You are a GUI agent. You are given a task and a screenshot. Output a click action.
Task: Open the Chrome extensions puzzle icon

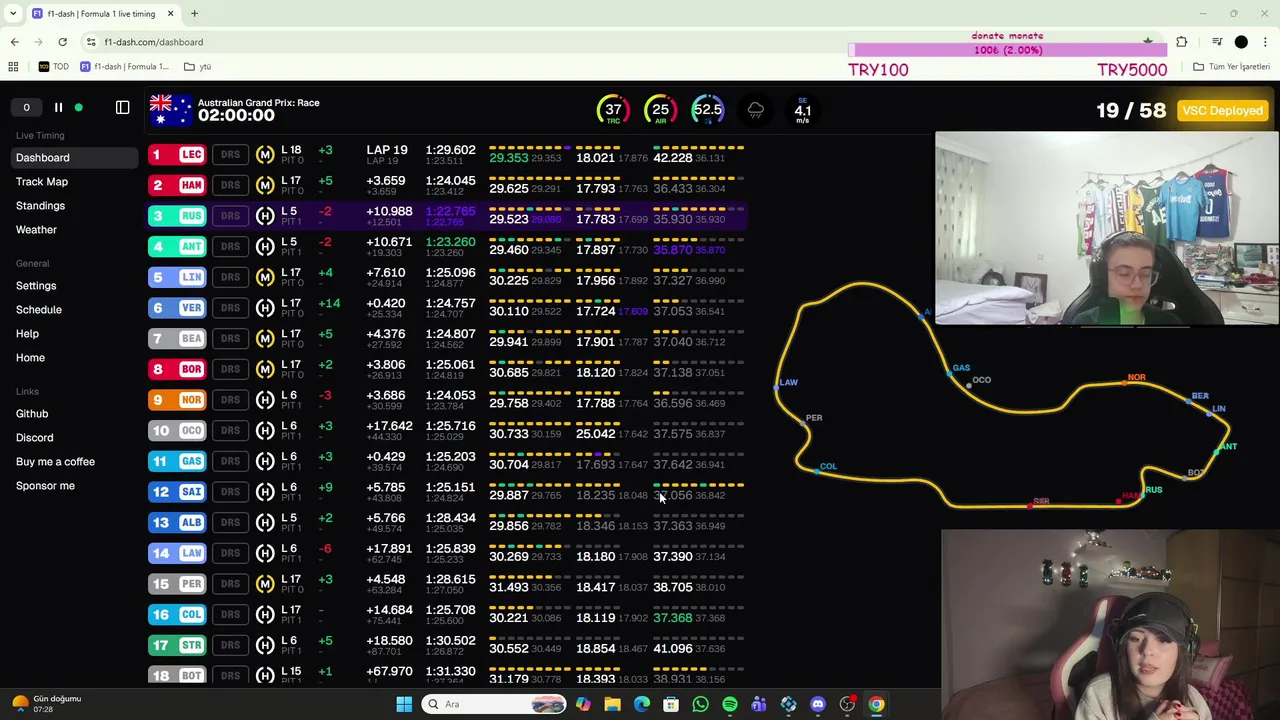click(x=1181, y=42)
